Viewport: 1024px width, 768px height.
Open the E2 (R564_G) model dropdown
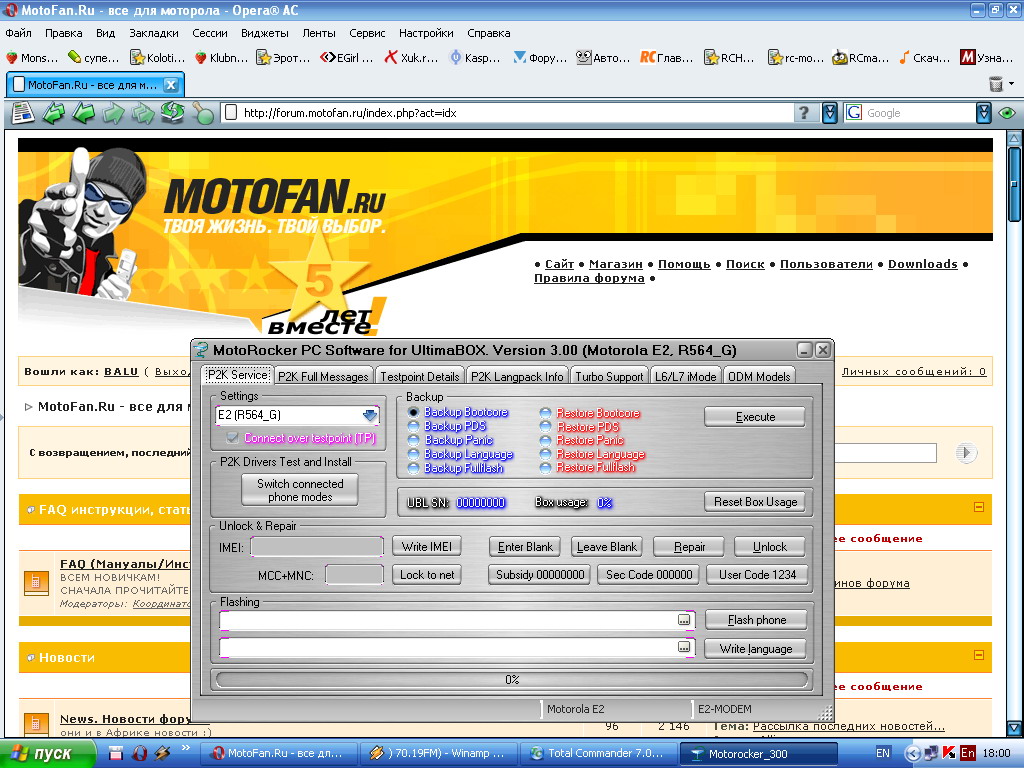coord(370,415)
